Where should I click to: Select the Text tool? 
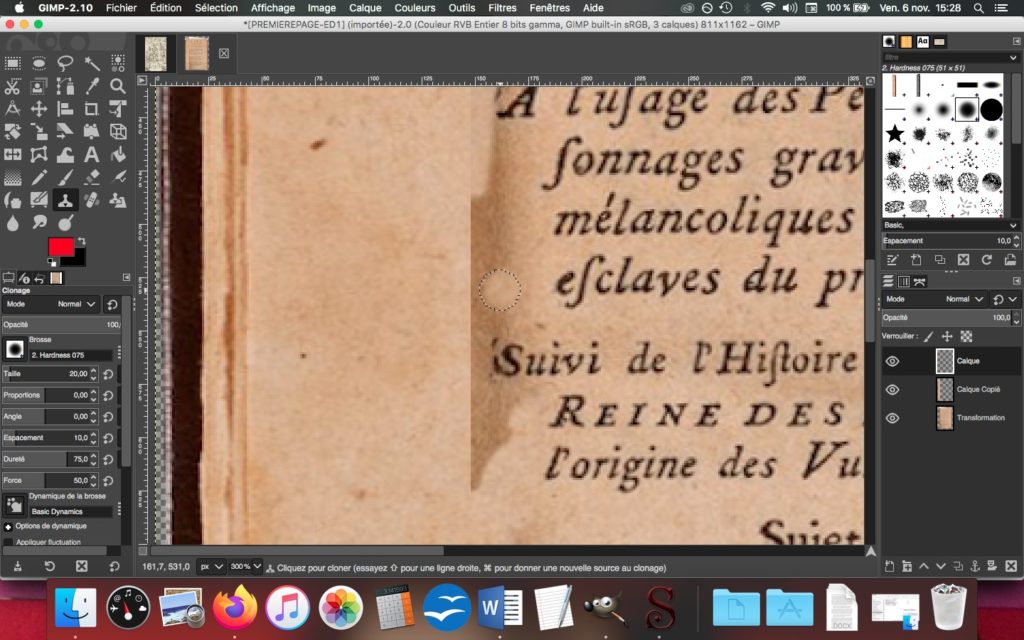91,155
